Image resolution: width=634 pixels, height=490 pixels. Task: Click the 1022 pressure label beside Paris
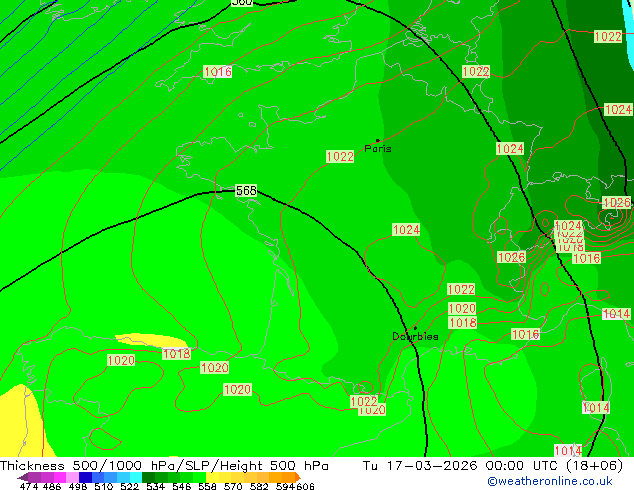tap(340, 156)
